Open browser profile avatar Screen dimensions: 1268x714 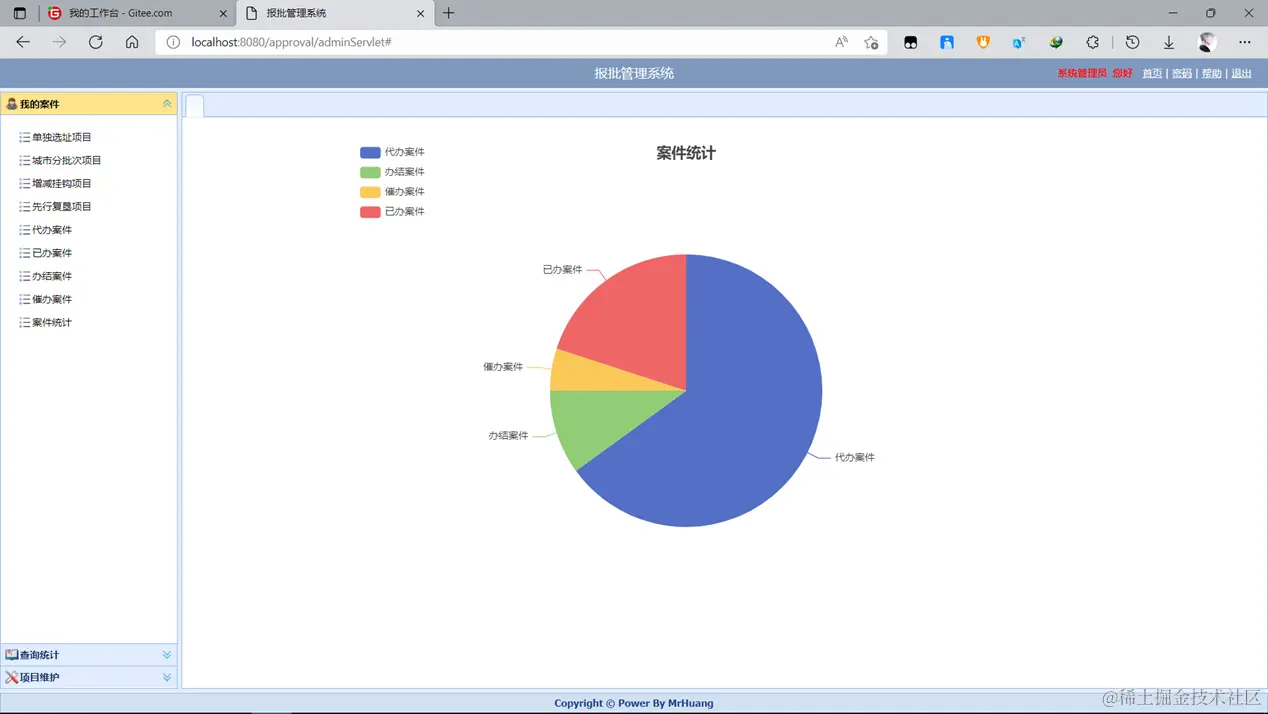coord(1207,42)
